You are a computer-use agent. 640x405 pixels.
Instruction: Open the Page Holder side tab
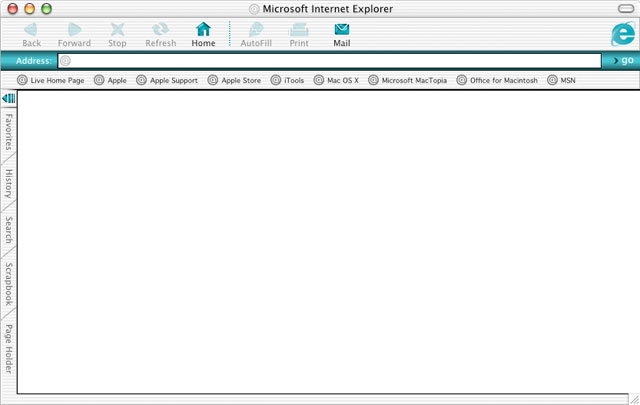click(9, 349)
